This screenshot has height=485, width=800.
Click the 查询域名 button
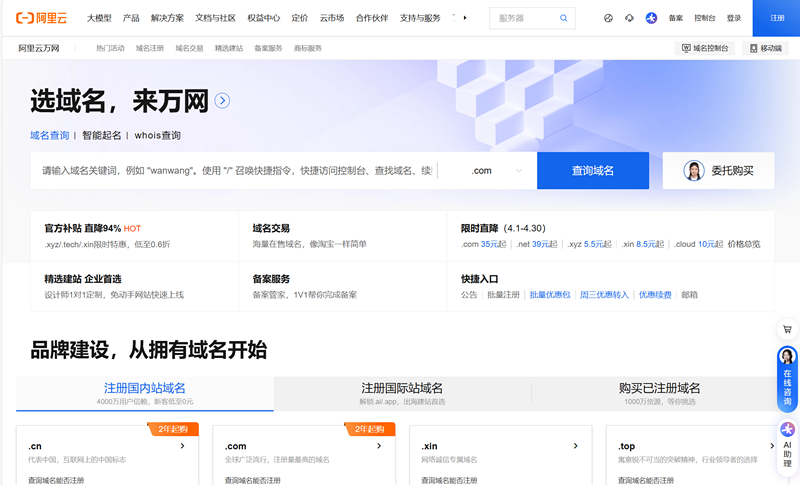(x=593, y=170)
